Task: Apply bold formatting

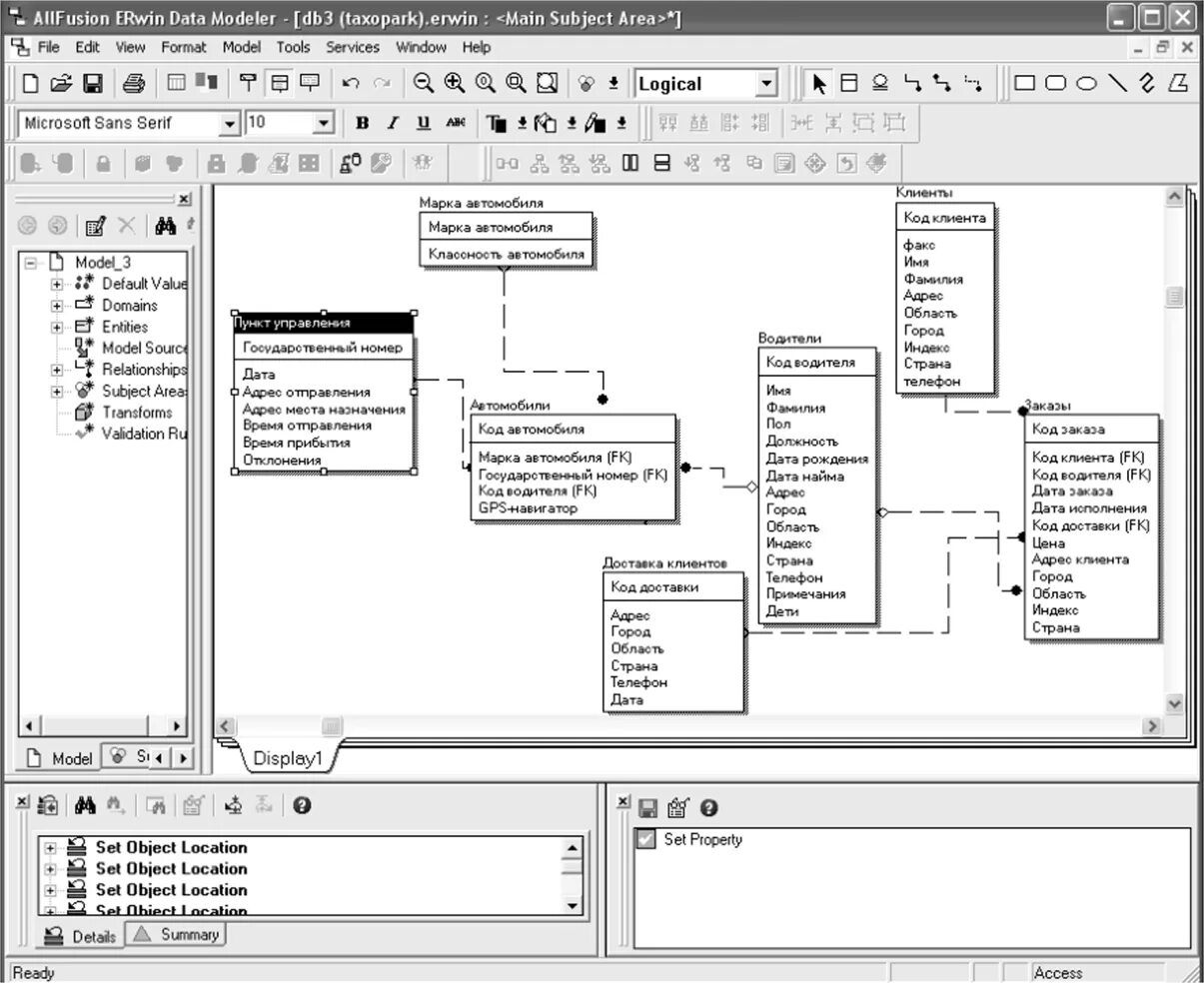Action: pyautogui.click(x=362, y=123)
